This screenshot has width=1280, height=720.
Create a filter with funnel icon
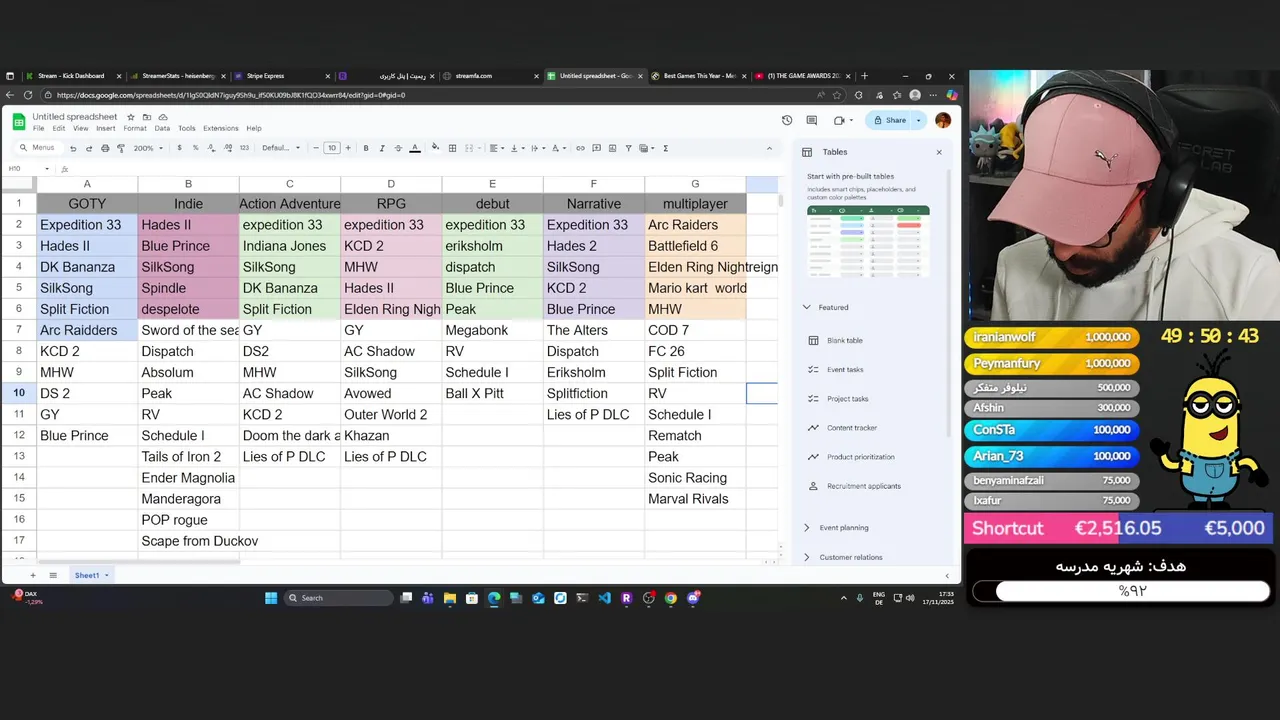[x=628, y=148]
